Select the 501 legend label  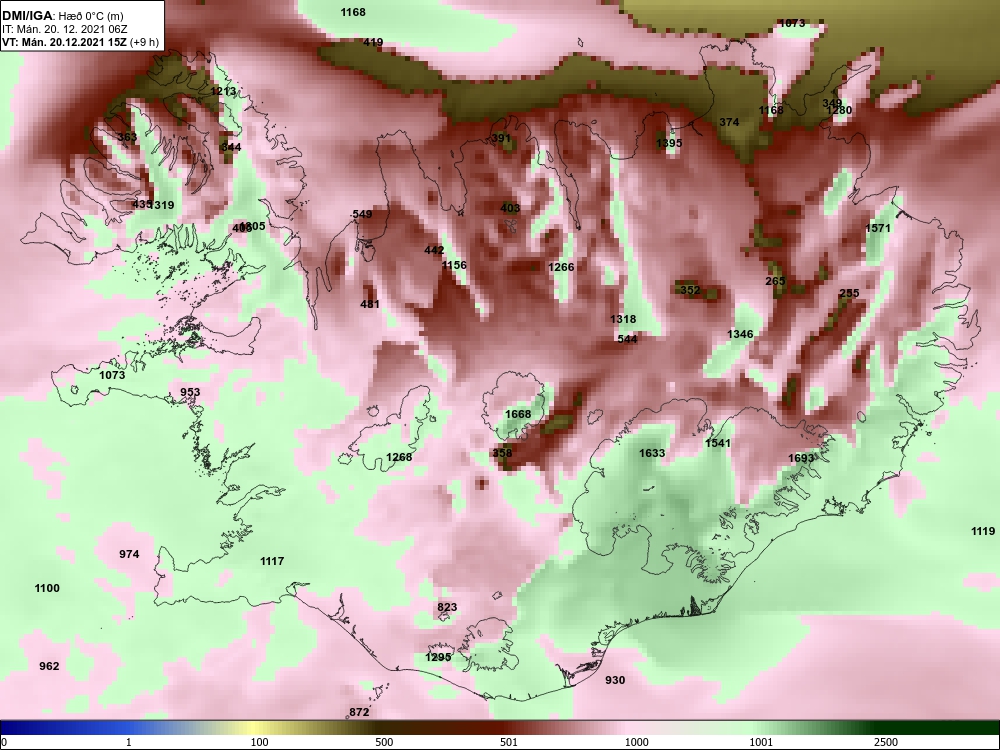pos(509,742)
